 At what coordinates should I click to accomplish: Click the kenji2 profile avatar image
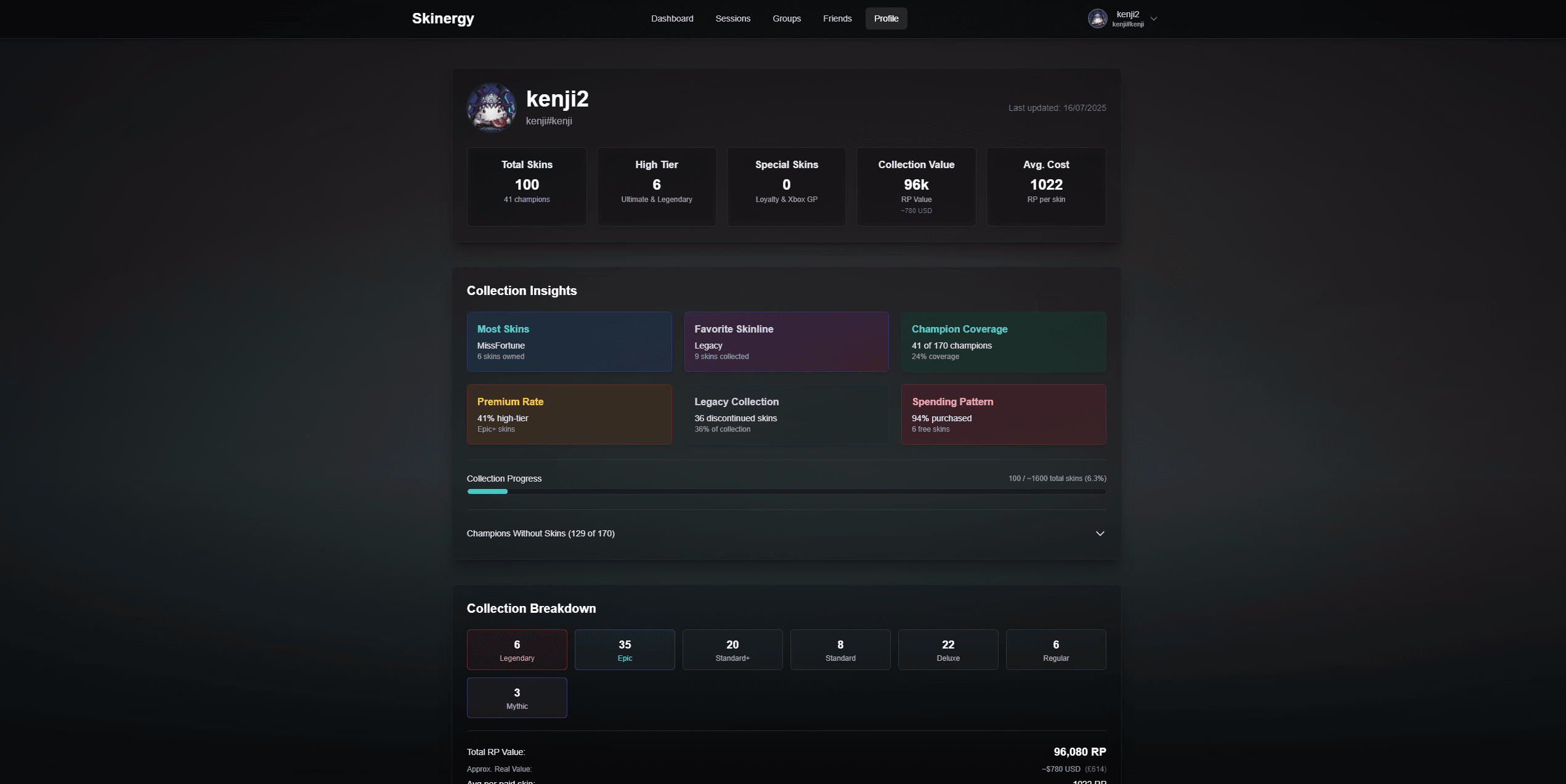[491, 108]
